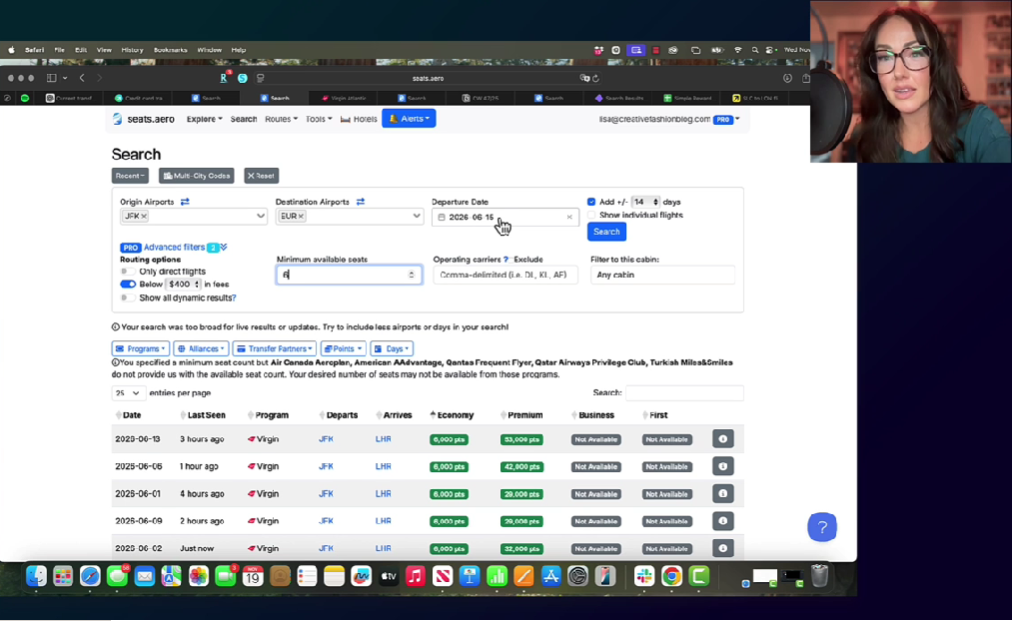Image resolution: width=1012 pixels, height=621 pixels.
Task: Remove the JFK origin tag
Action: [x=144, y=216]
